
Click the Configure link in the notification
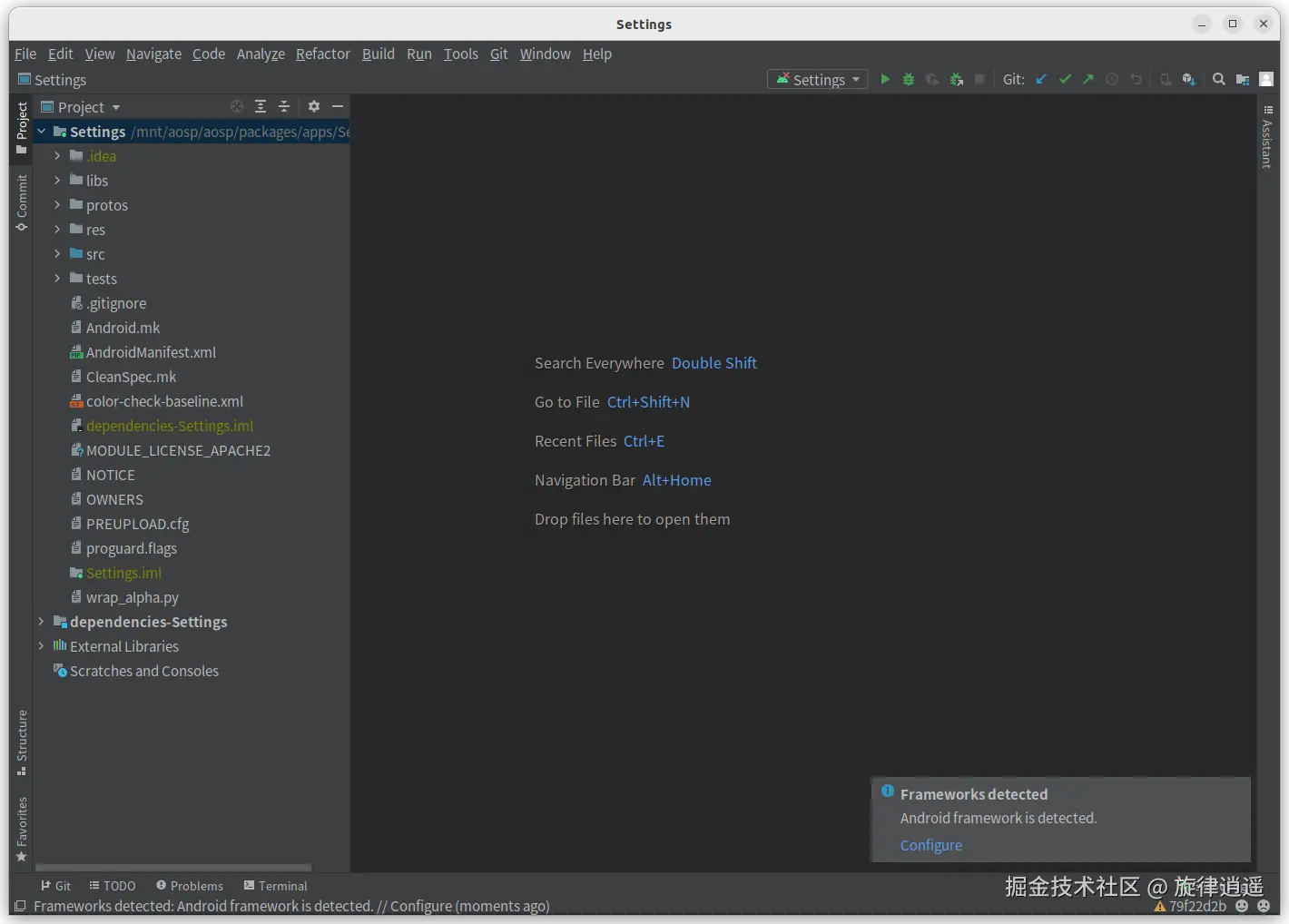point(930,845)
